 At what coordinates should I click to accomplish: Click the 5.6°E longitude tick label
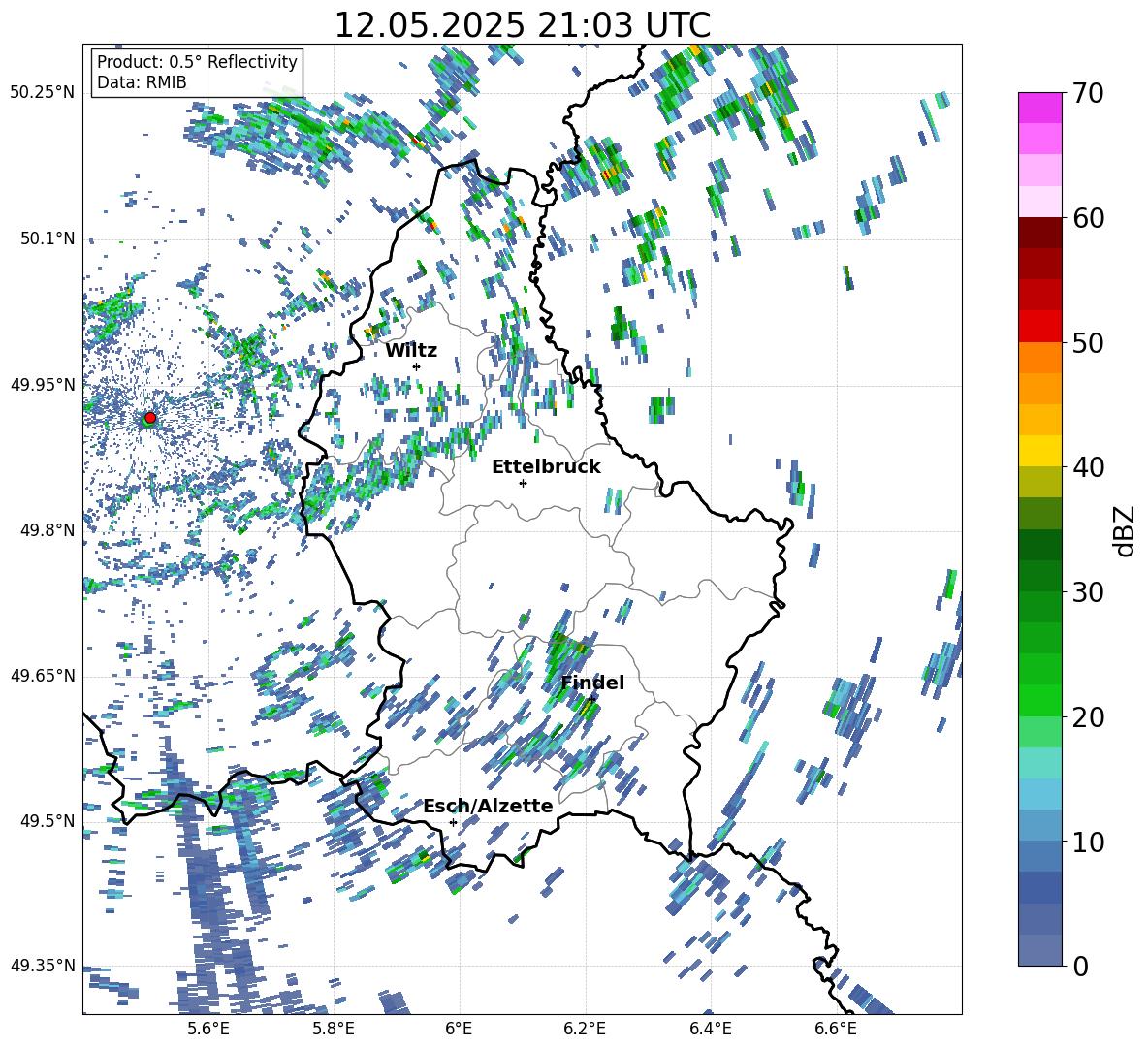click(207, 1029)
